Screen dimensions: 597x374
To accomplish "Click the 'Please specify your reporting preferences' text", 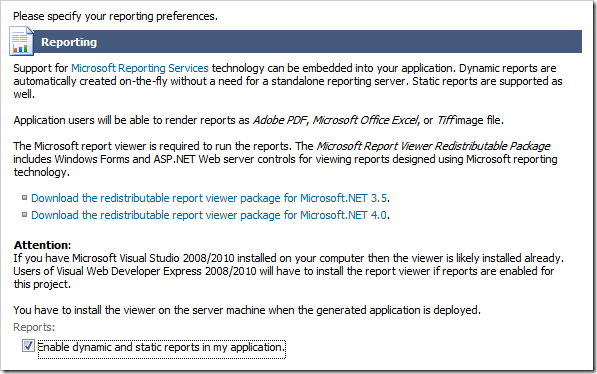I will [115, 16].
